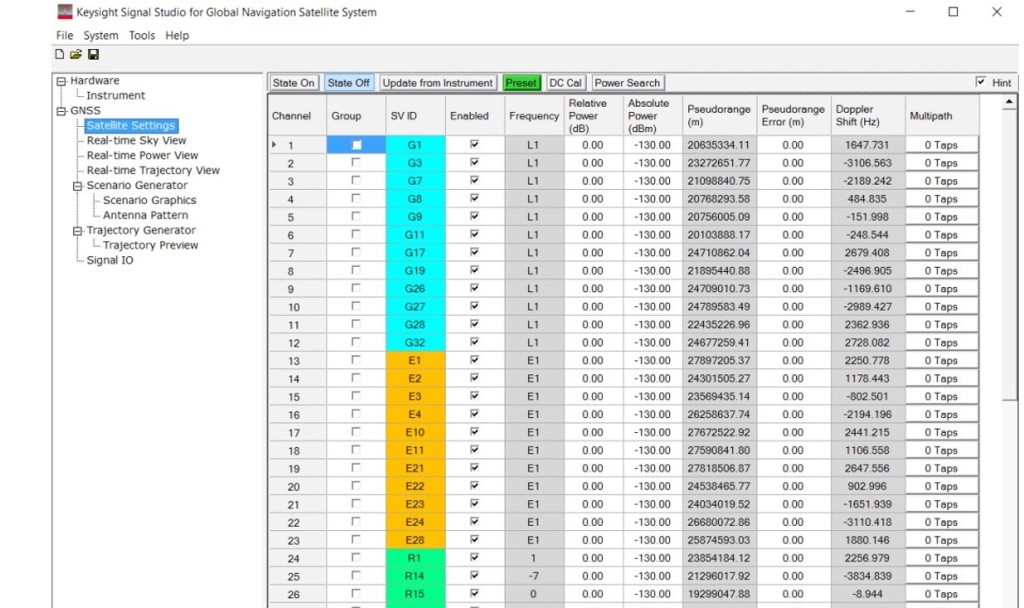Click the Keysight app icon in title bar
This screenshot has height=608, width=1024.
click(66, 12)
